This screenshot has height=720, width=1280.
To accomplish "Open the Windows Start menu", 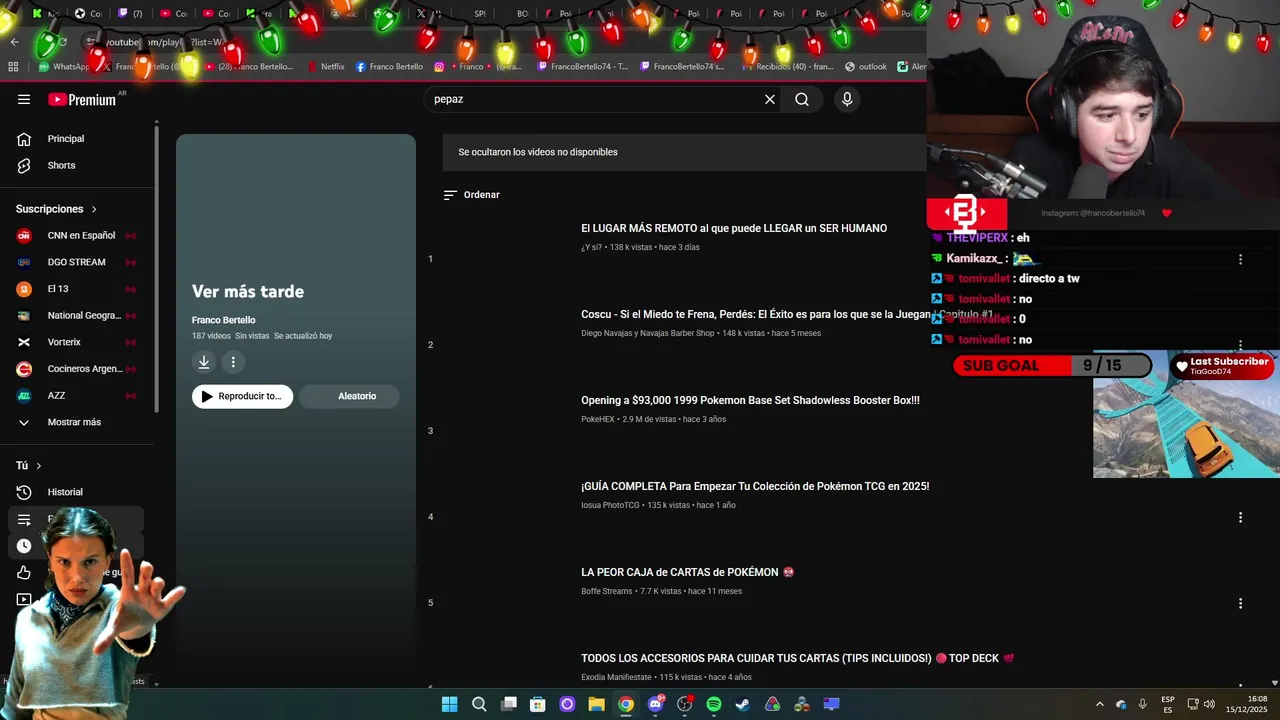I will coord(449,704).
